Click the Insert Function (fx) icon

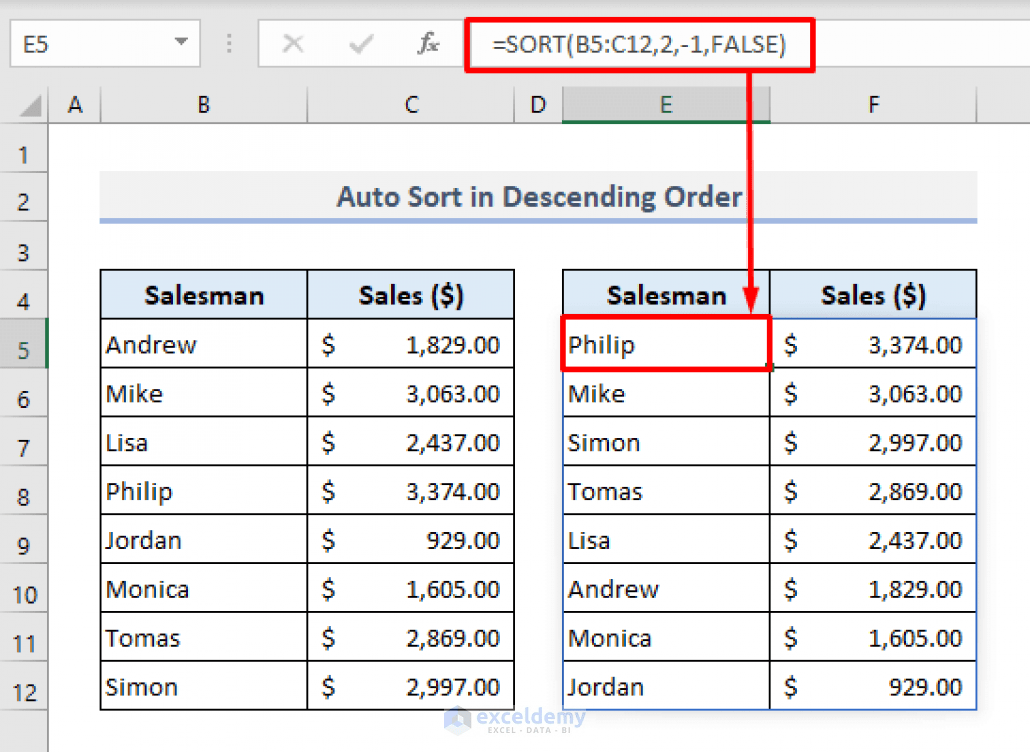click(427, 44)
